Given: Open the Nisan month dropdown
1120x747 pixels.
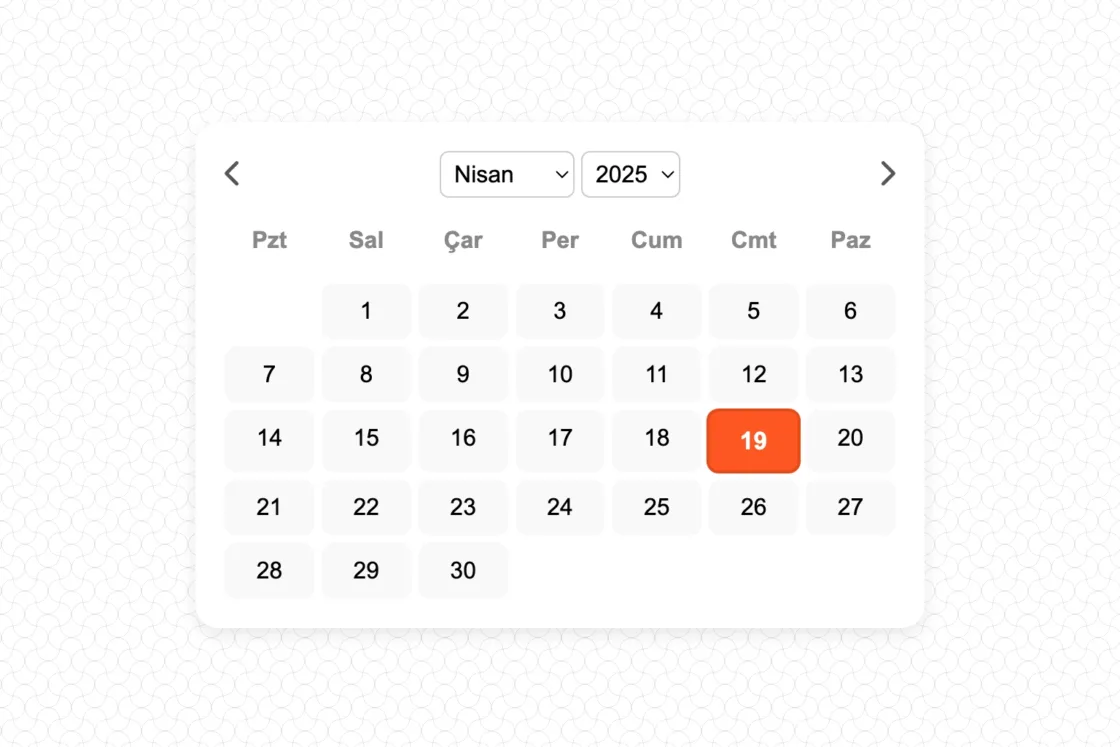Looking at the screenshot, I should pyautogui.click(x=507, y=174).
